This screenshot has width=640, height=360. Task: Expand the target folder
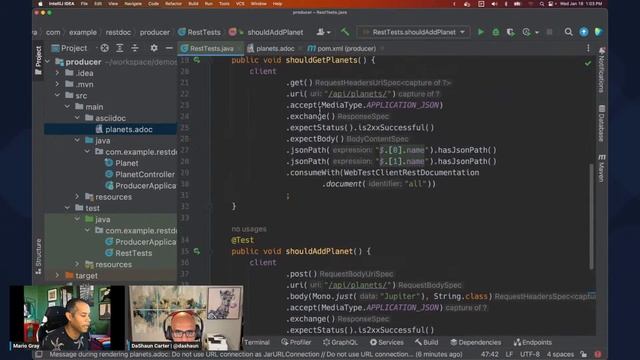pos(58,276)
